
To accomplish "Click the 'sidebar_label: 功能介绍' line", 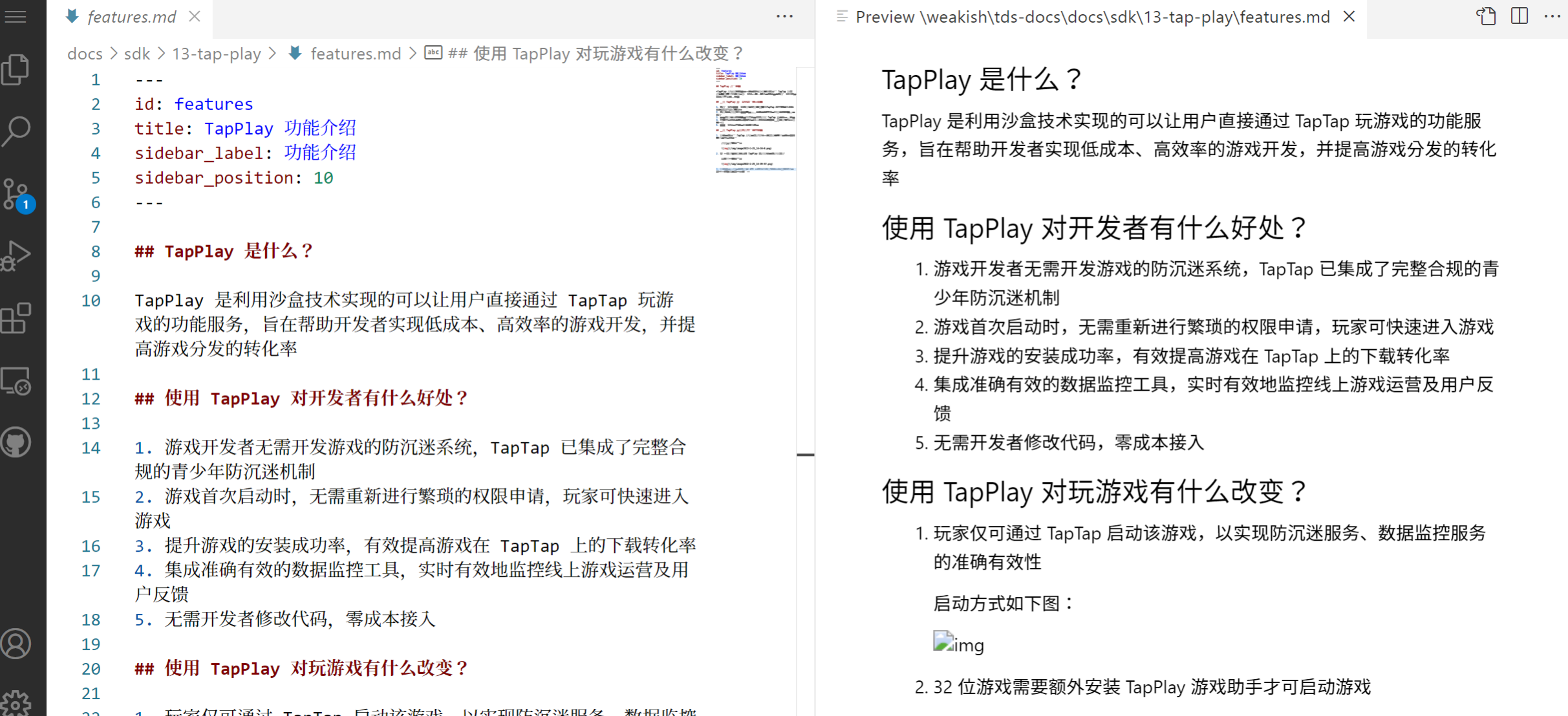I will click(245, 153).
